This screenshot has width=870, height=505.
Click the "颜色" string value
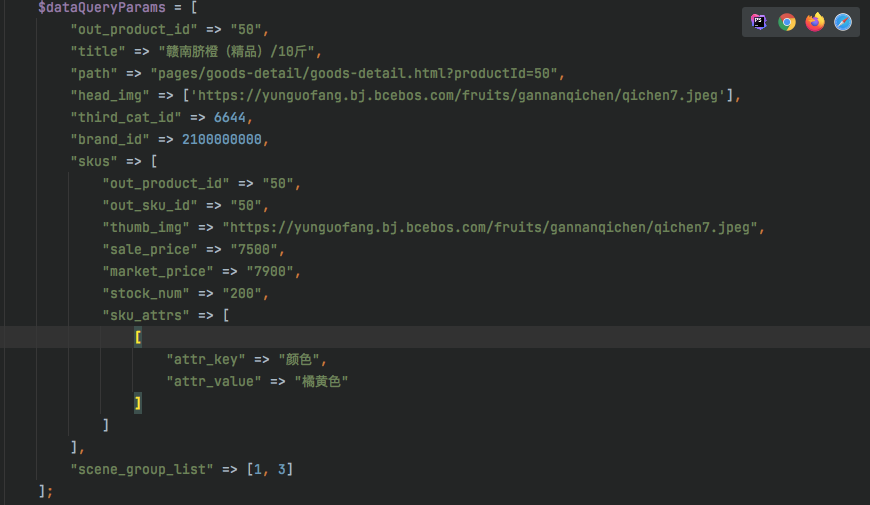[299, 360]
